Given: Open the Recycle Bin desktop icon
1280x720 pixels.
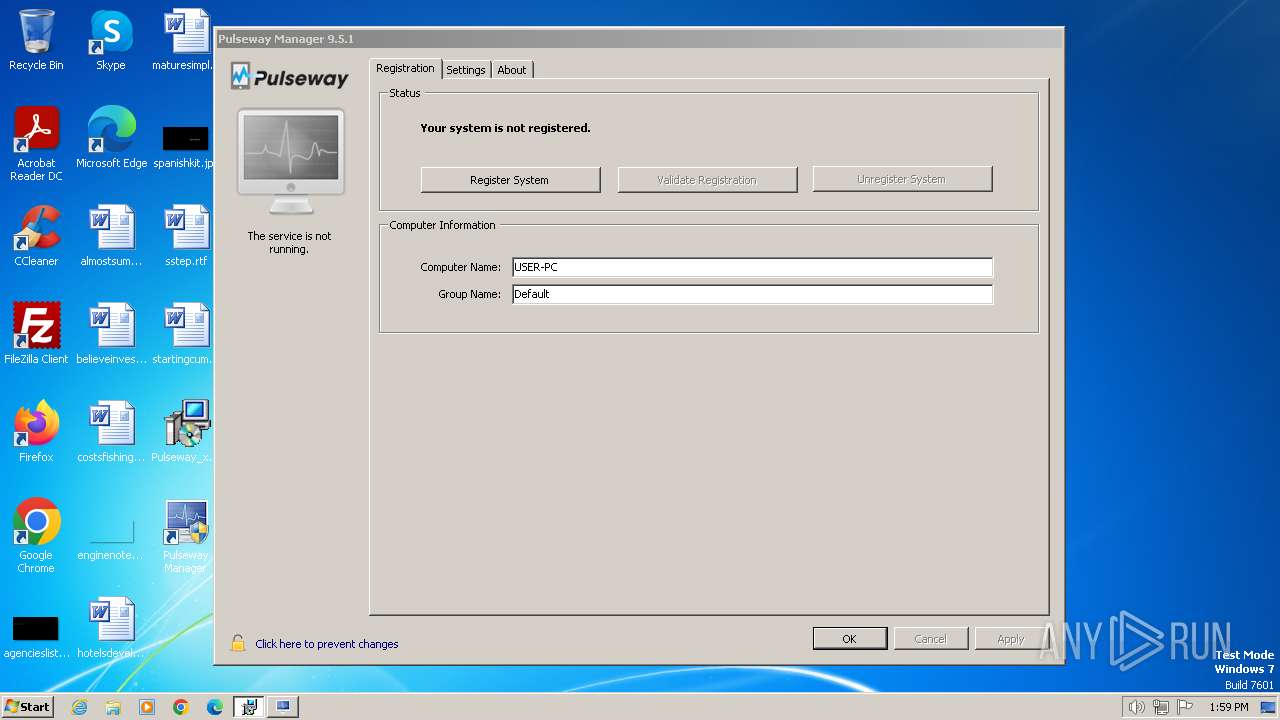Looking at the screenshot, I should [x=36, y=40].
